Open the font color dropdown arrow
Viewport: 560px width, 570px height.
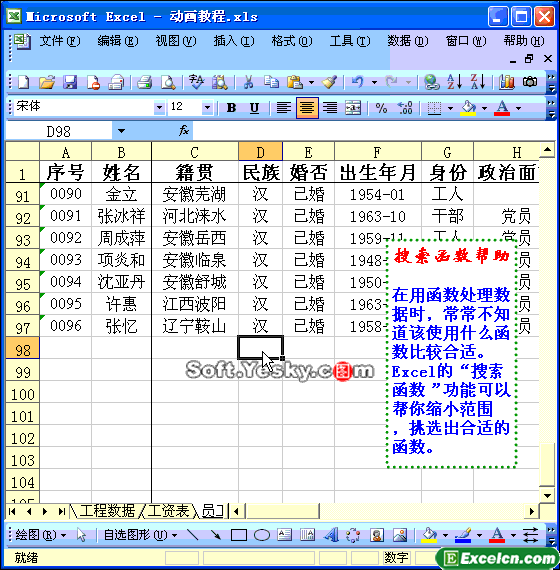click(519, 108)
